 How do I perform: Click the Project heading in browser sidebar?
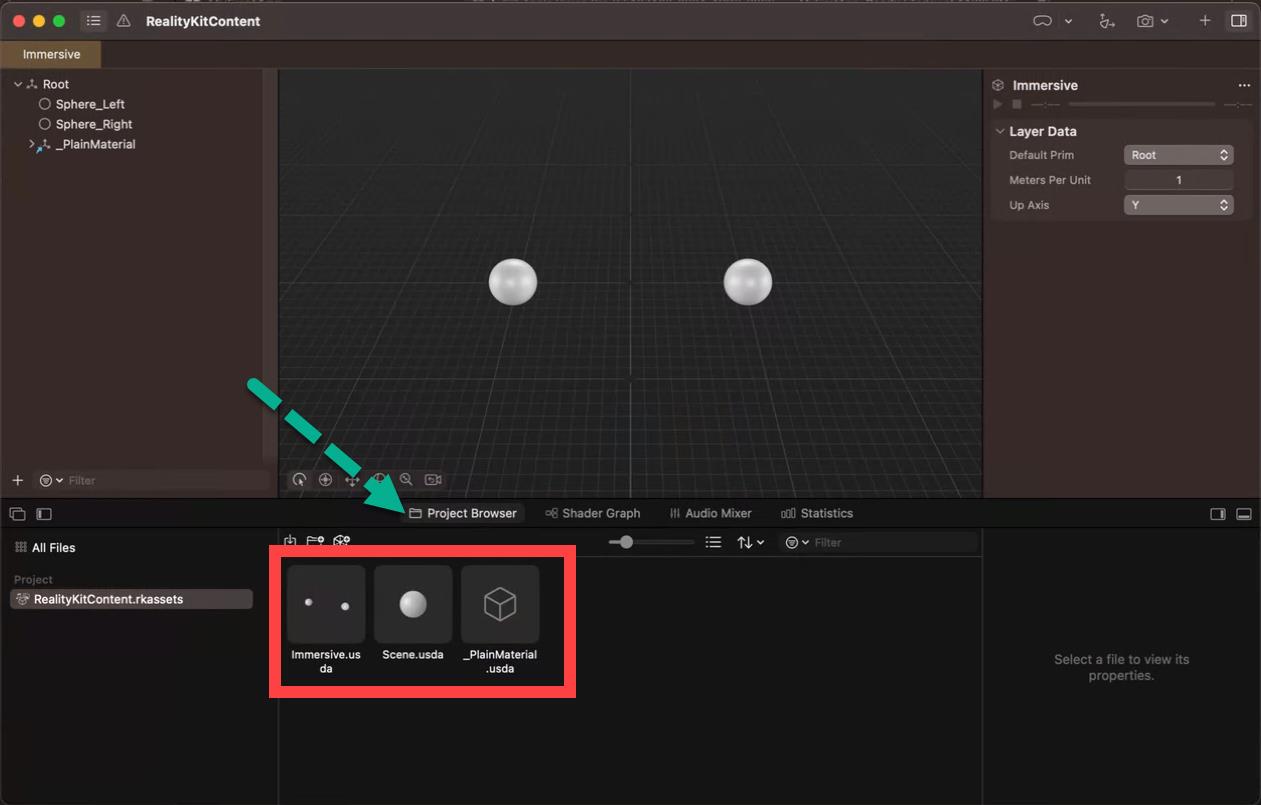(33, 580)
